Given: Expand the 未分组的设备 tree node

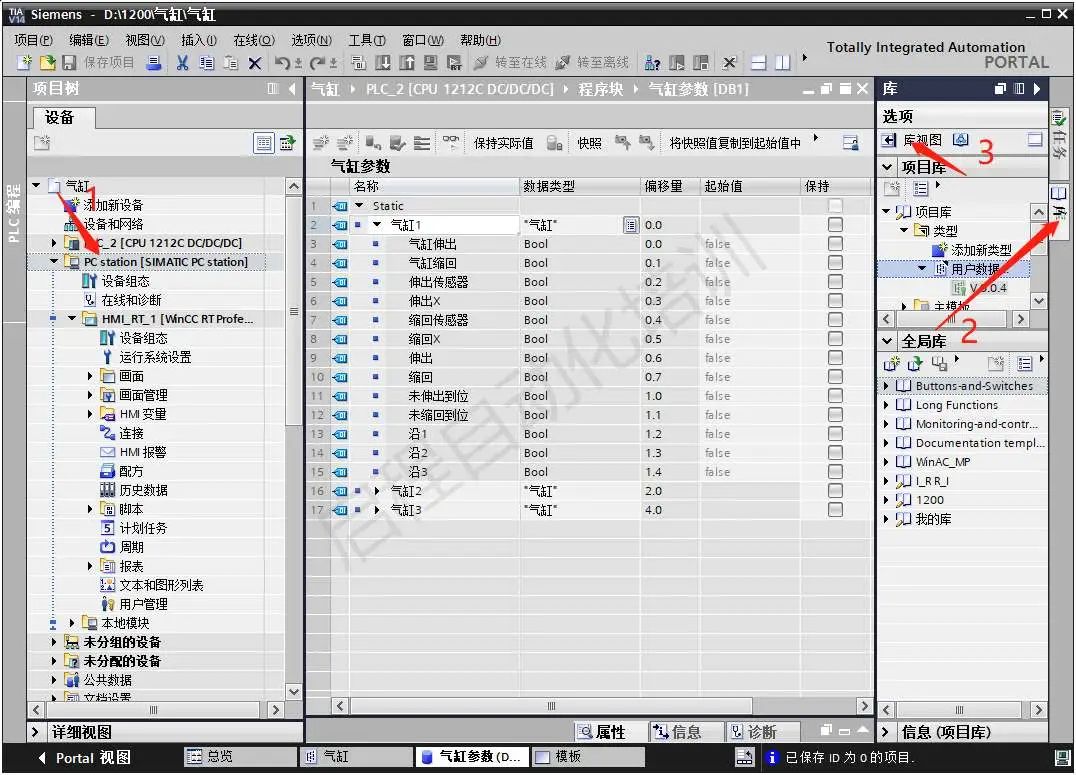Looking at the screenshot, I should [x=54, y=642].
